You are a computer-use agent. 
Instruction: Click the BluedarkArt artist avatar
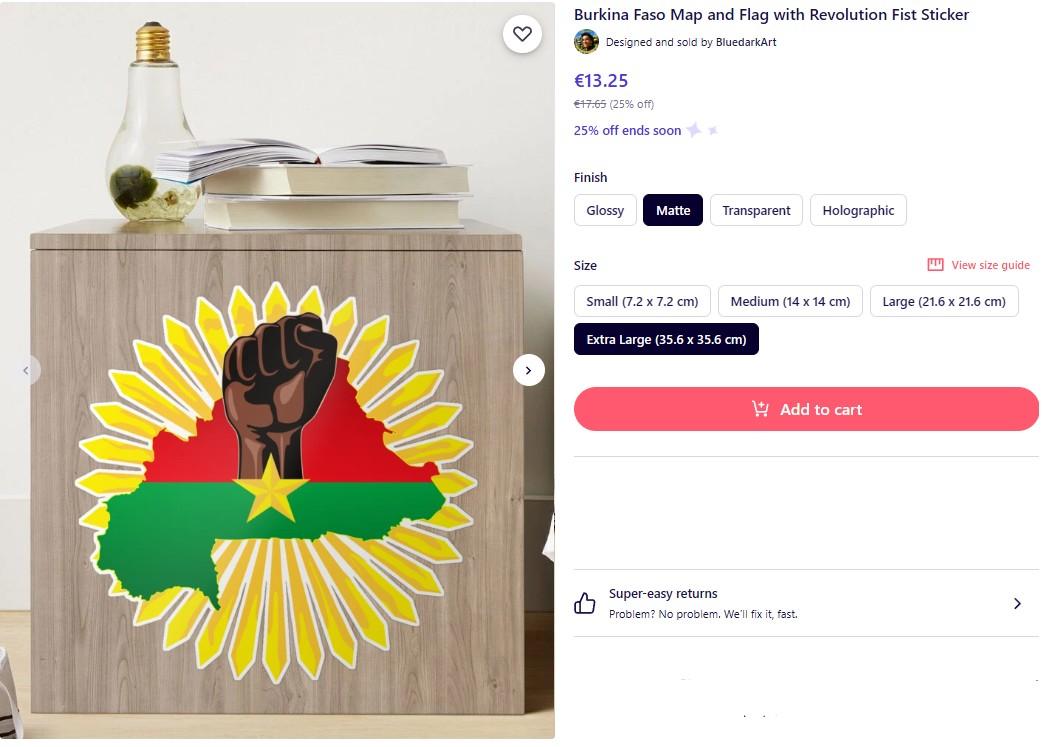point(586,42)
